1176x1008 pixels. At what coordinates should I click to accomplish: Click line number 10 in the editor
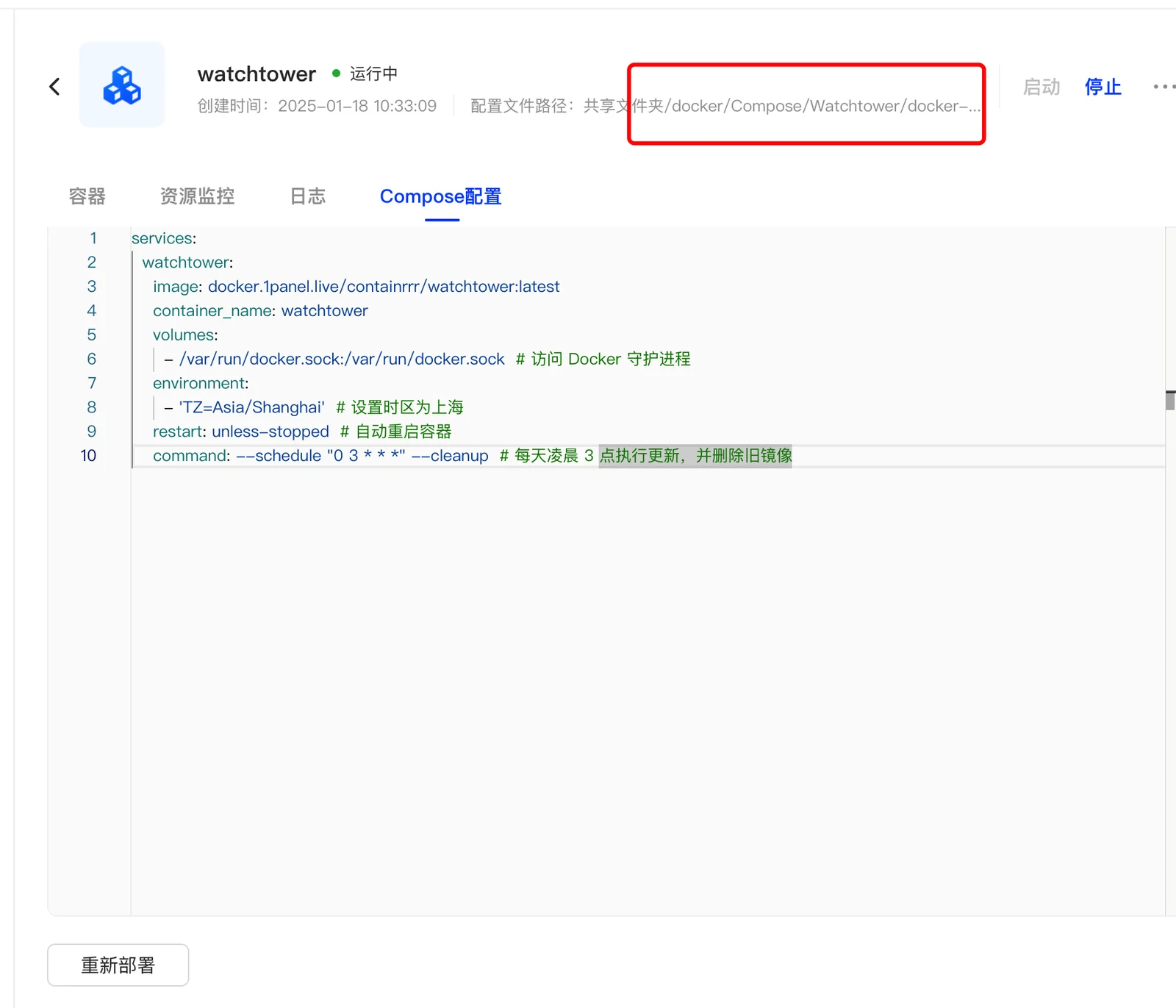[87, 455]
